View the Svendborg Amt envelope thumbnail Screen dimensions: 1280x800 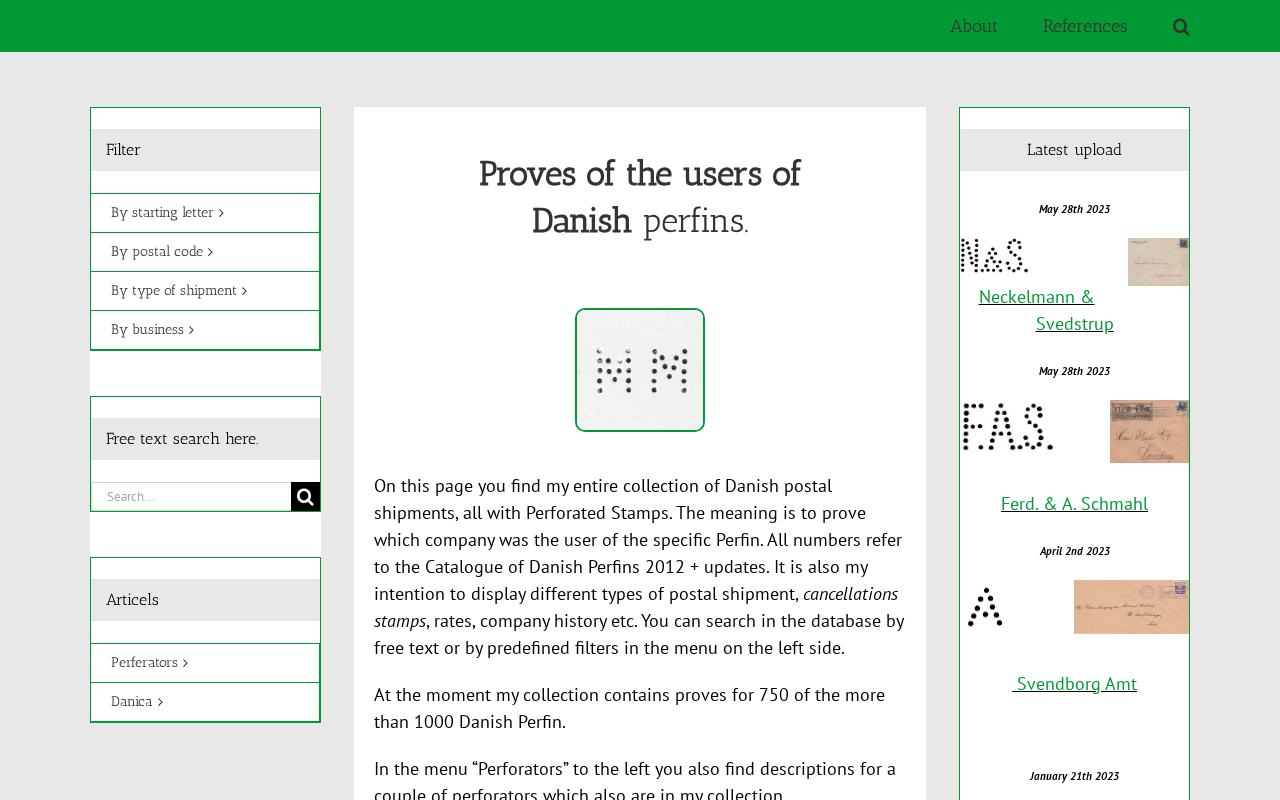click(1131, 607)
